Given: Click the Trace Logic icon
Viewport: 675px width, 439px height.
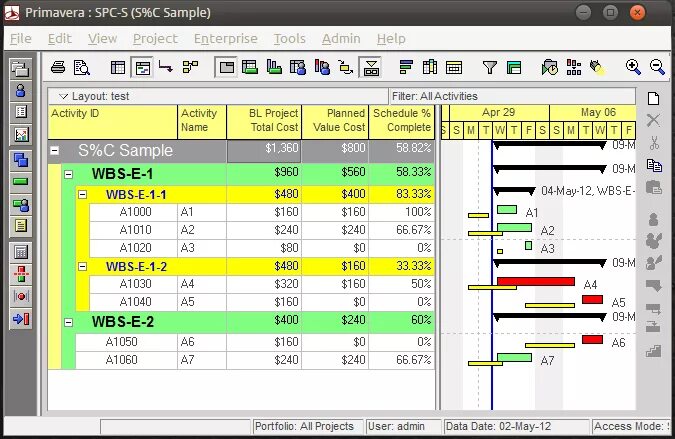Looking at the screenshot, I should (346, 67).
